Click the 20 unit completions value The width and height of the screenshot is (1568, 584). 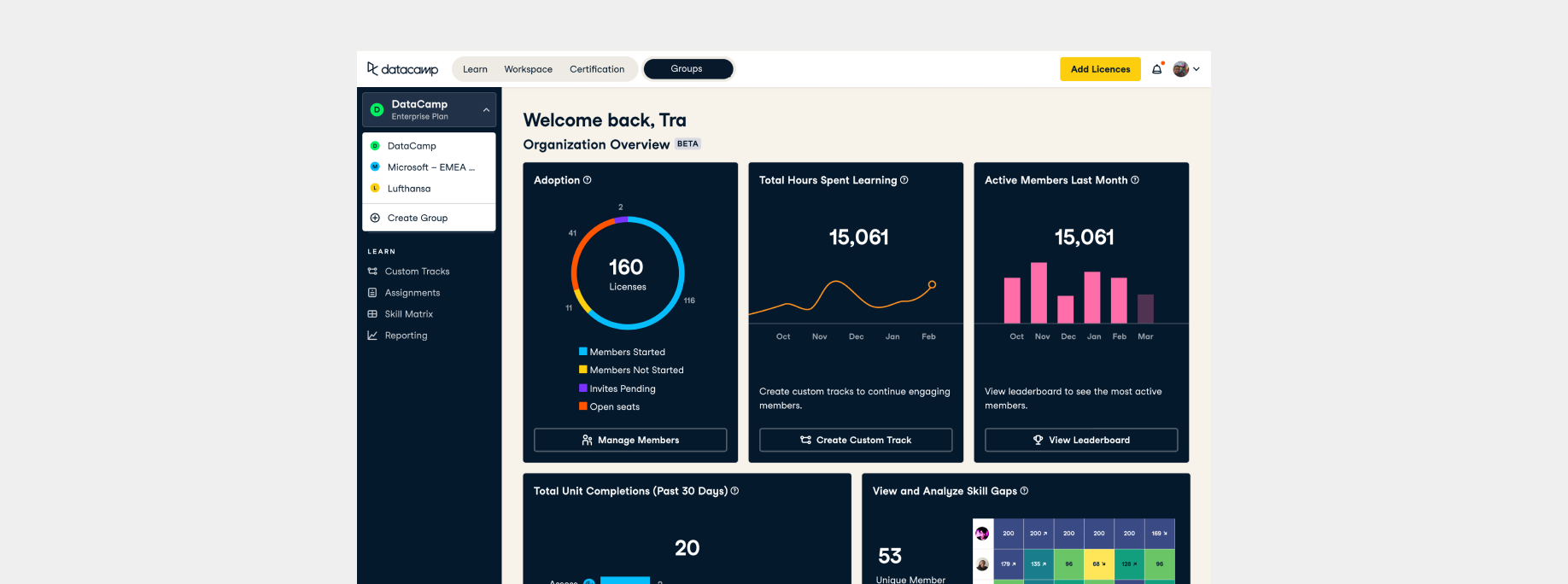coord(687,548)
